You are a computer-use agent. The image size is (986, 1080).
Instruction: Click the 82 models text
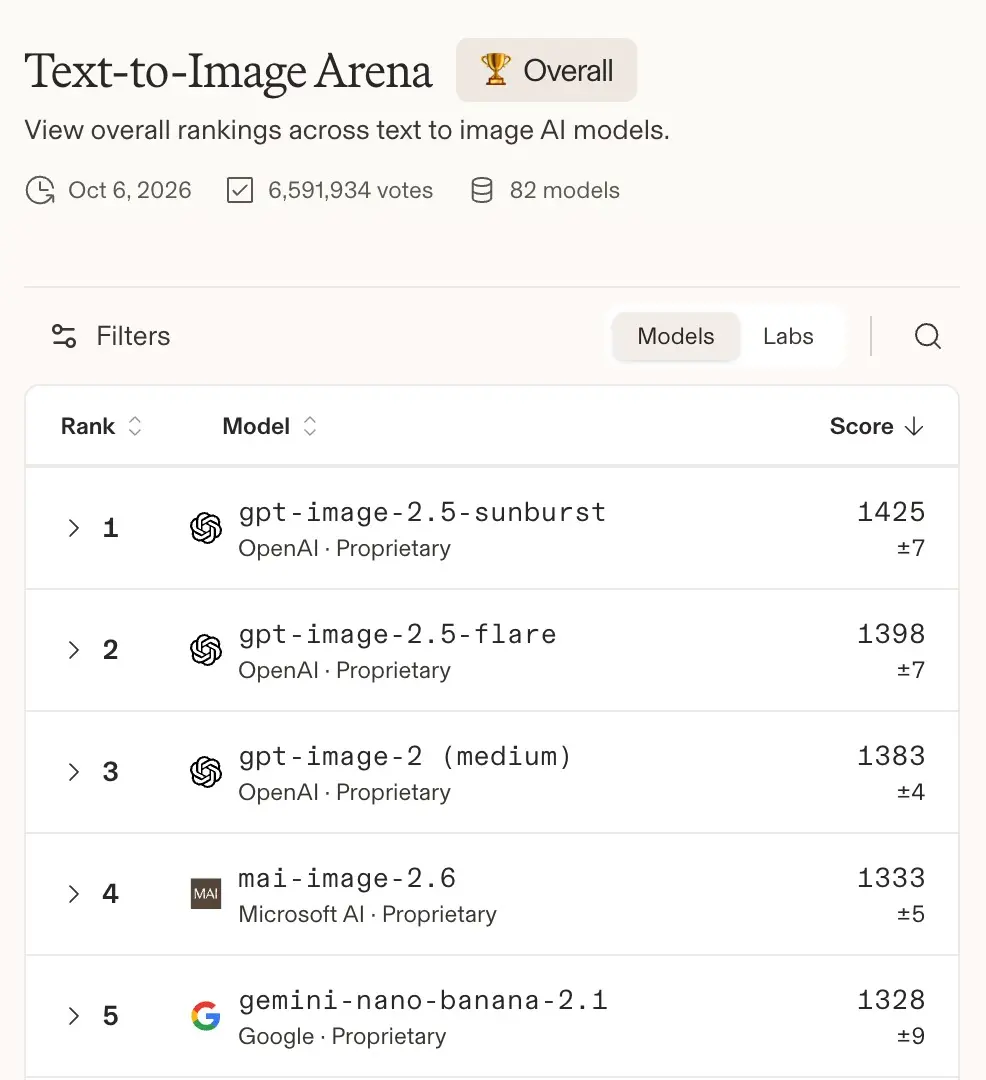[x=565, y=190]
